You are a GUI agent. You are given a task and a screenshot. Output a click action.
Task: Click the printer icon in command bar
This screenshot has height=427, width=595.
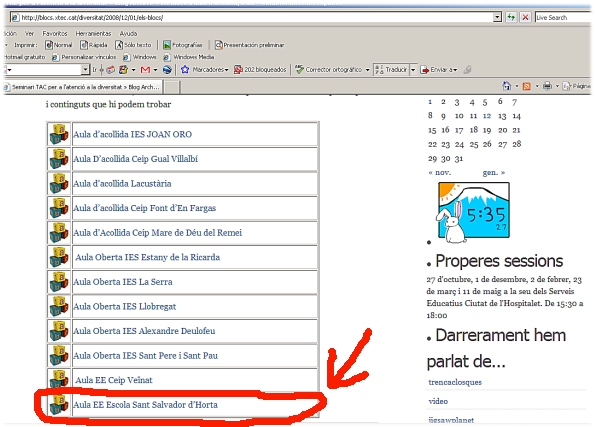pos(547,86)
